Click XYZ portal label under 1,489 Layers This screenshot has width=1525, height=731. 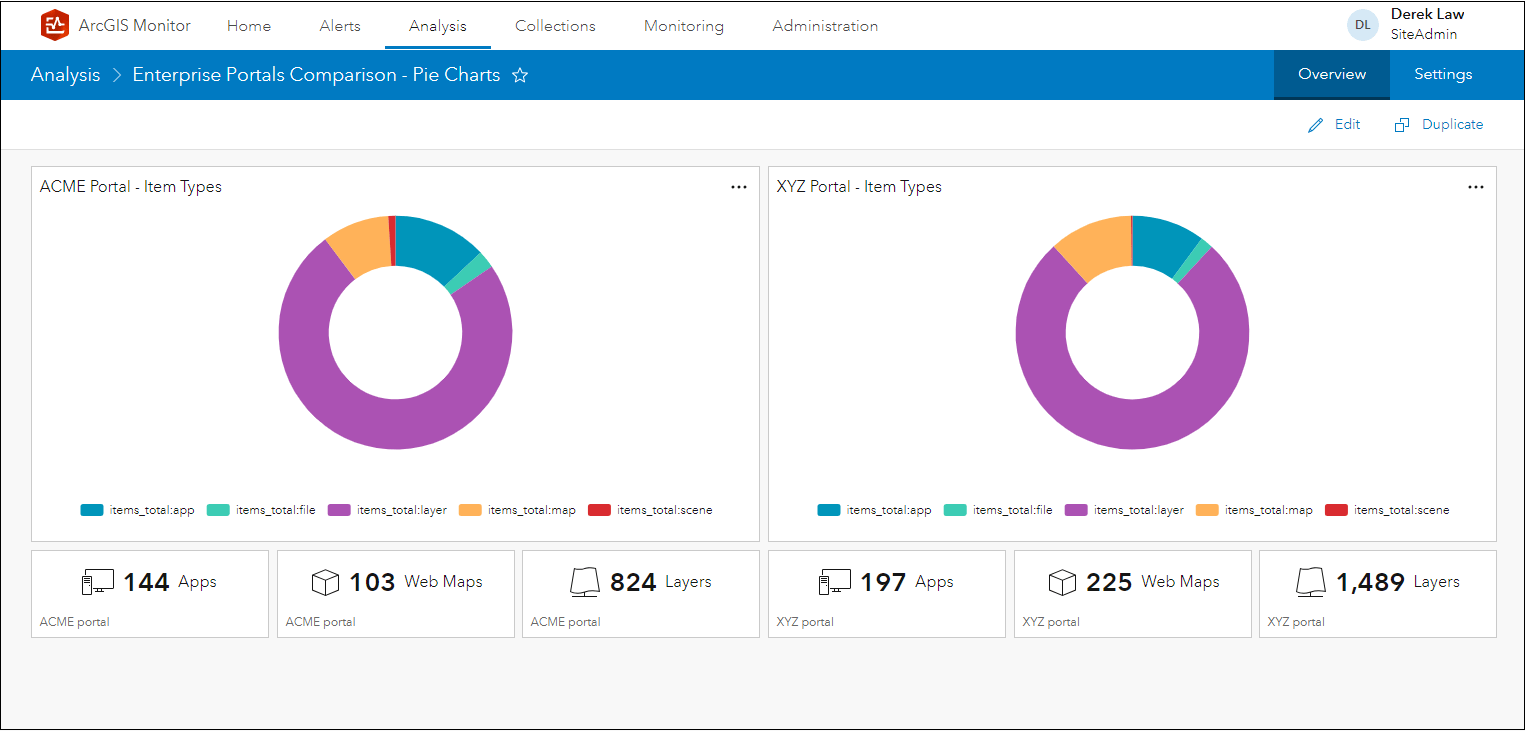pyautogui.click(x=1296, y=622)
